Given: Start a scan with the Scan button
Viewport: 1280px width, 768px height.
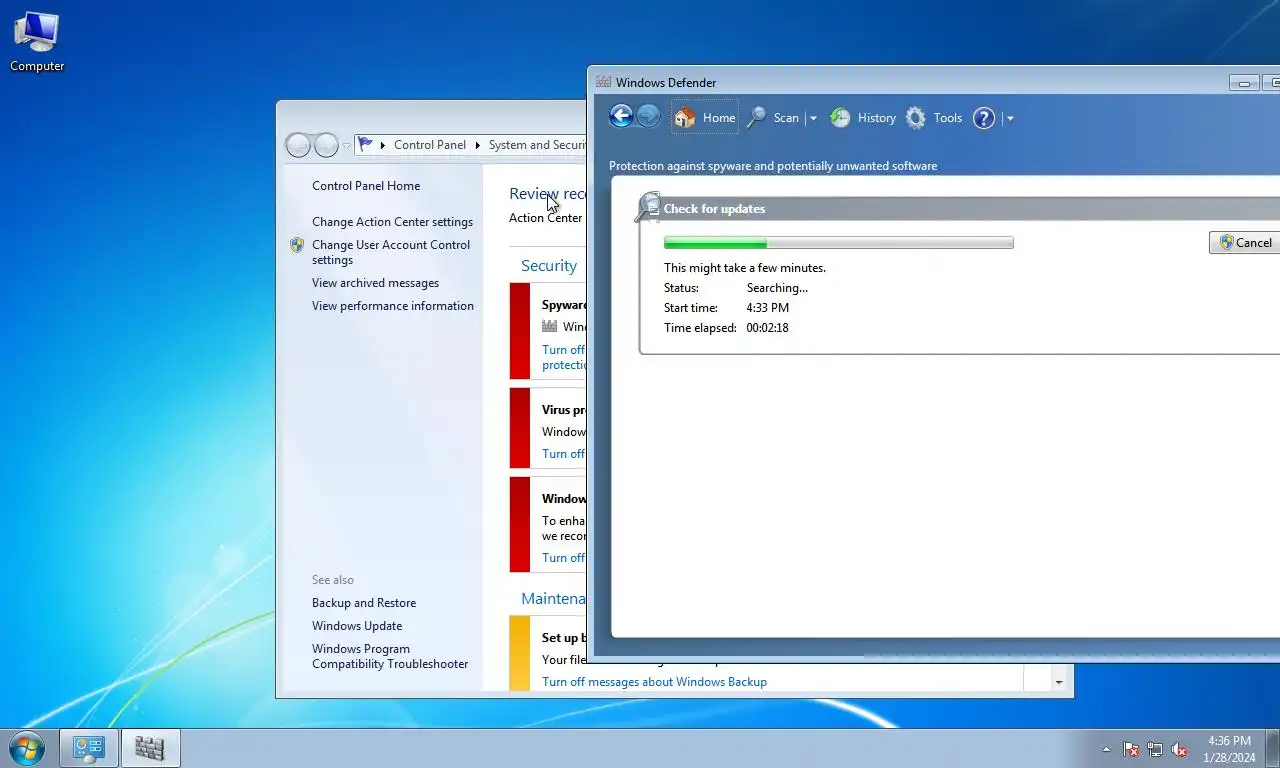Looking at the screenshot, I should point(773,118).
